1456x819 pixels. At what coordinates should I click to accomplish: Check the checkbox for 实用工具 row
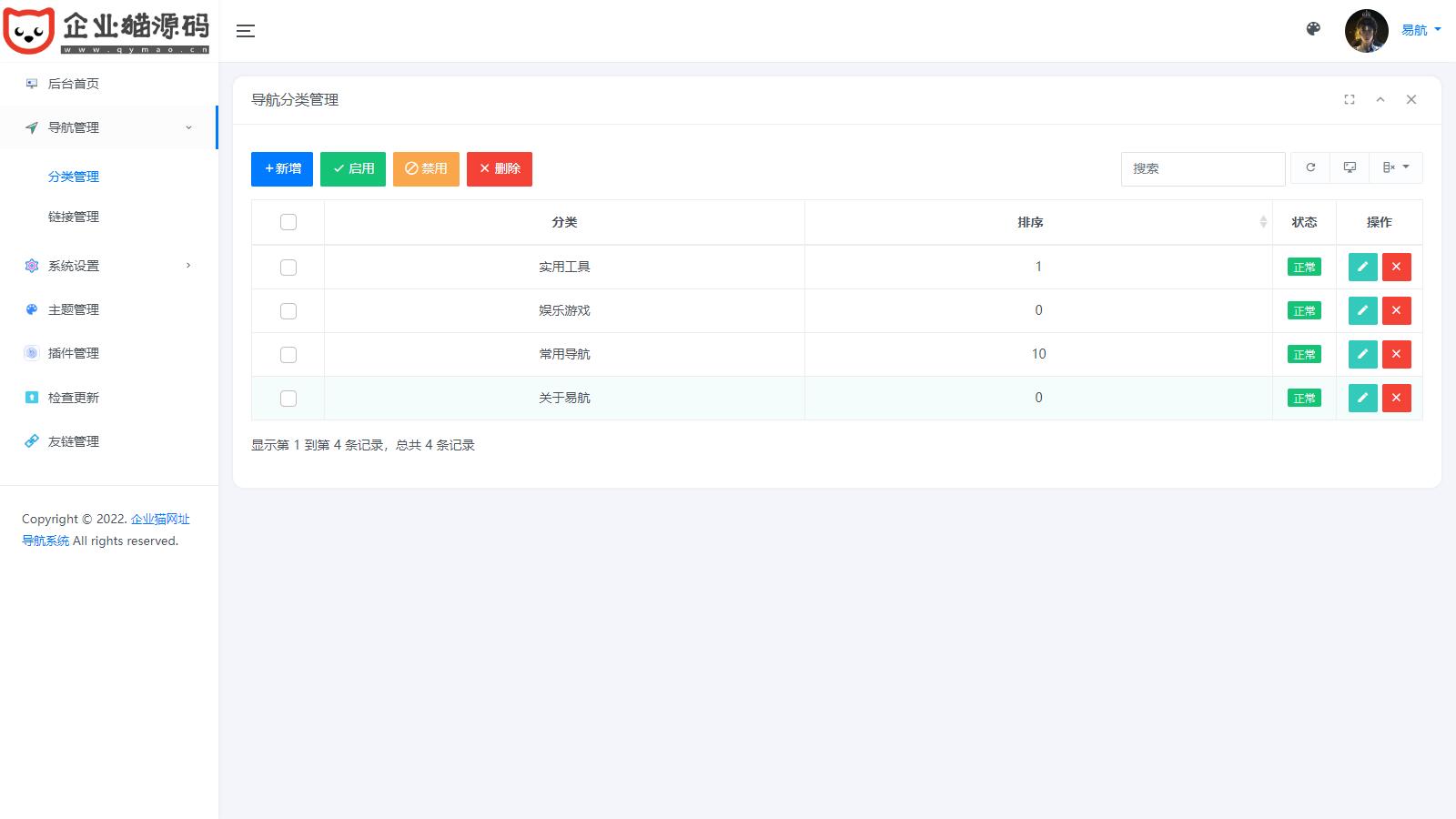tap(288, 268)
